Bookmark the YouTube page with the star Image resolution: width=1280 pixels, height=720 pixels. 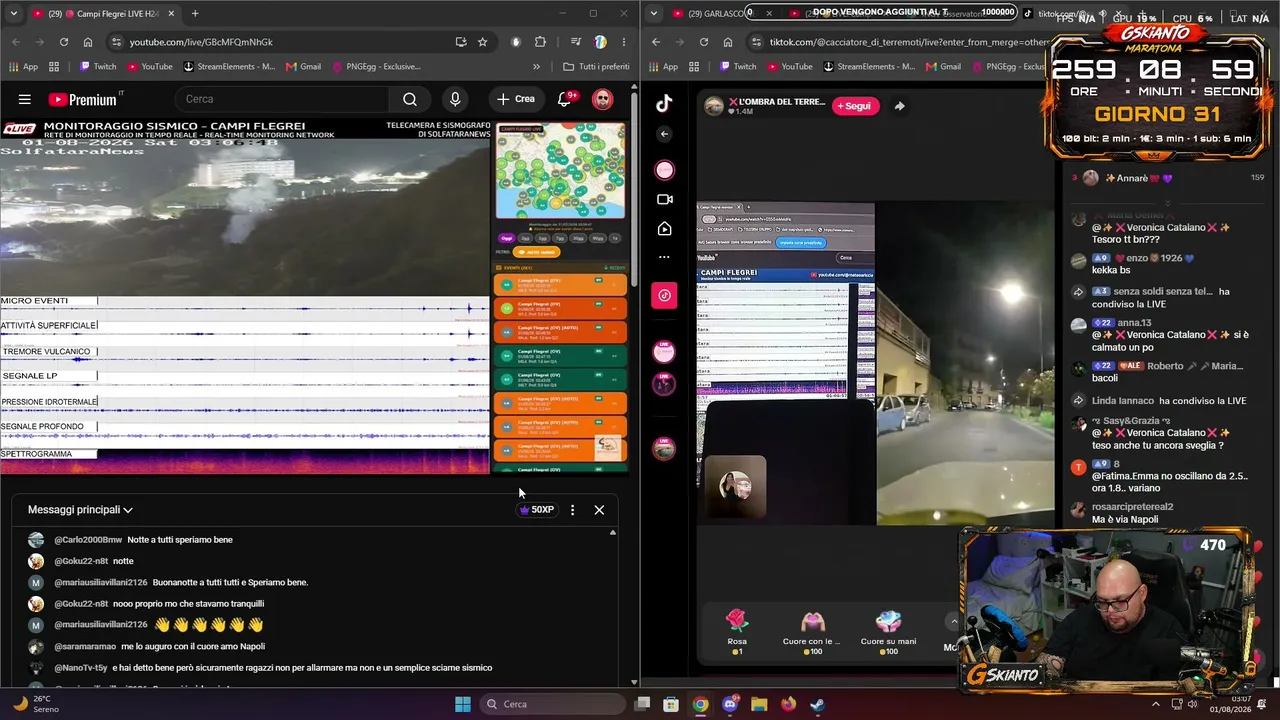pyautogui.click(x=482, y=42)
